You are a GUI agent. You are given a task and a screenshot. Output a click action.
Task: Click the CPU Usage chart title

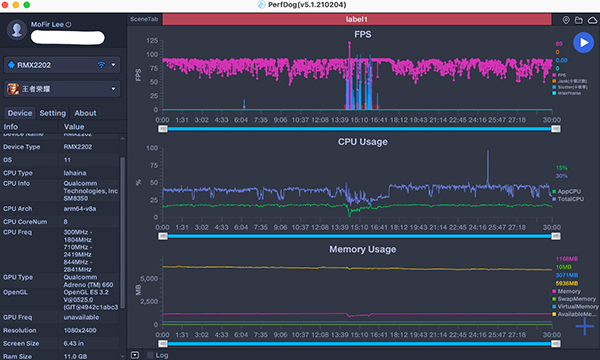(x=363, y=142)
